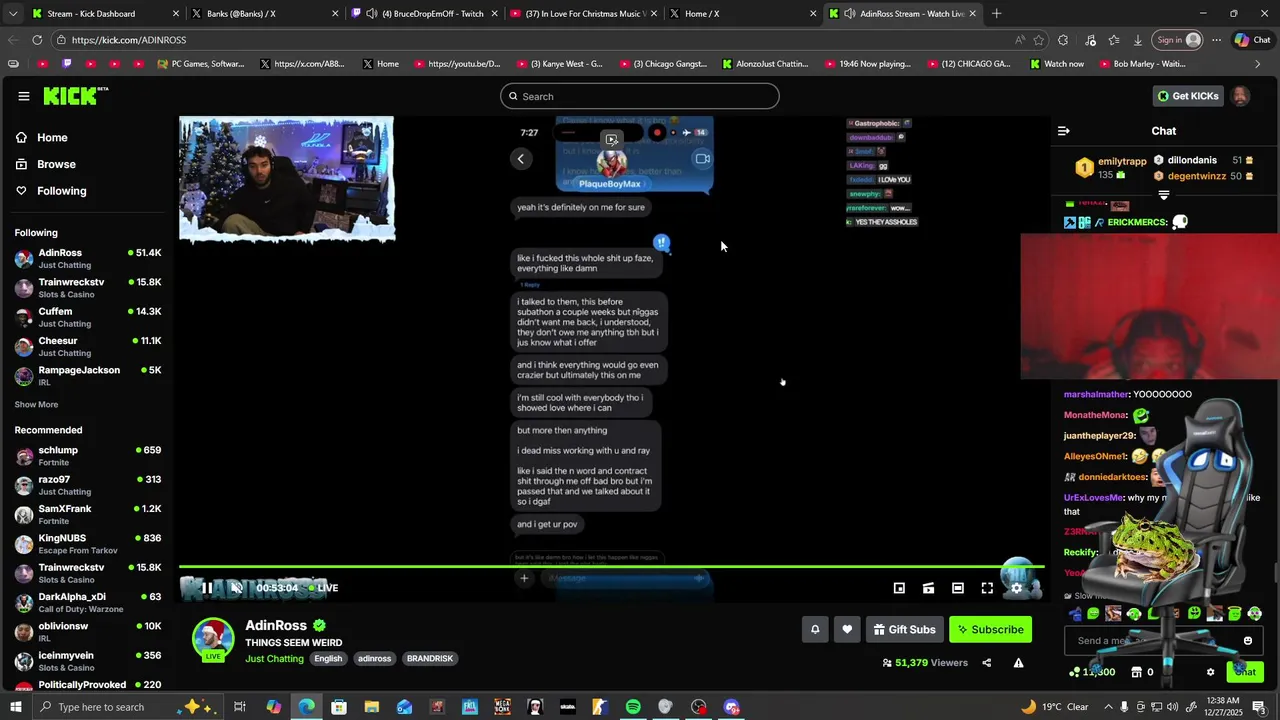Collapse the chat panel
The width and height of the screenshot is (1280, 720).
click(x=1064, y=131)
